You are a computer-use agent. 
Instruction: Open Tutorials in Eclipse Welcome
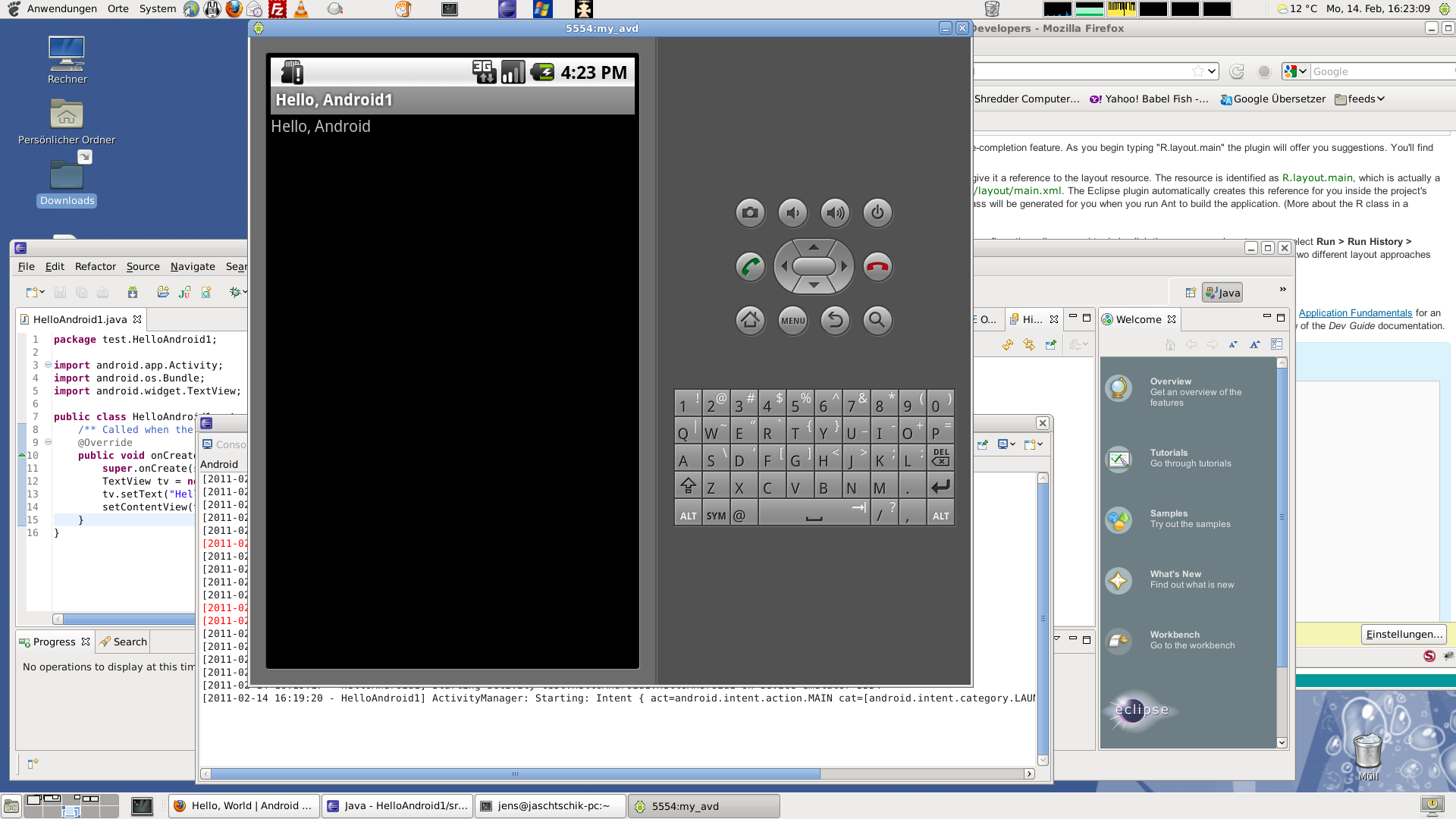pyautogui.click(x=1169, y=458)
